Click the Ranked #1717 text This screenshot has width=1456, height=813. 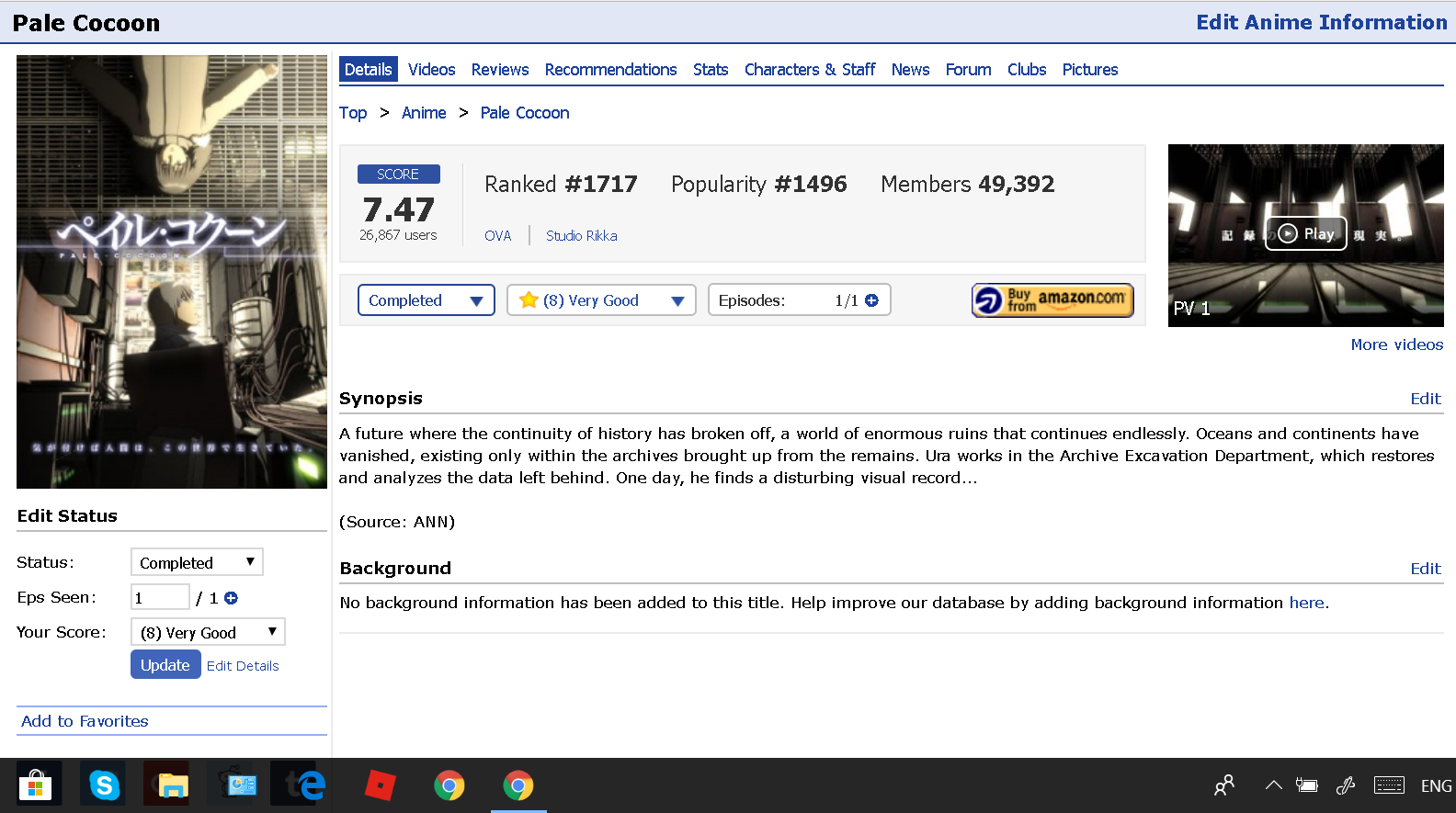coord(561,184)
